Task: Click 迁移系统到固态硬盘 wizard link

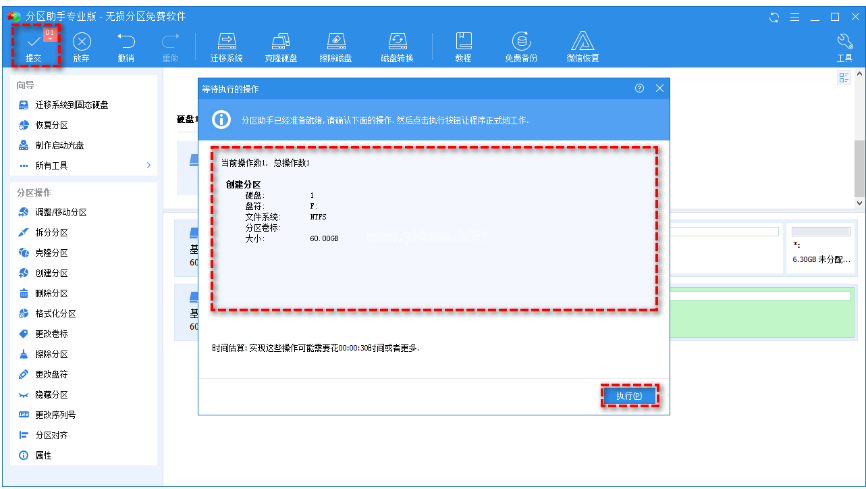Action: click(71, 105)
